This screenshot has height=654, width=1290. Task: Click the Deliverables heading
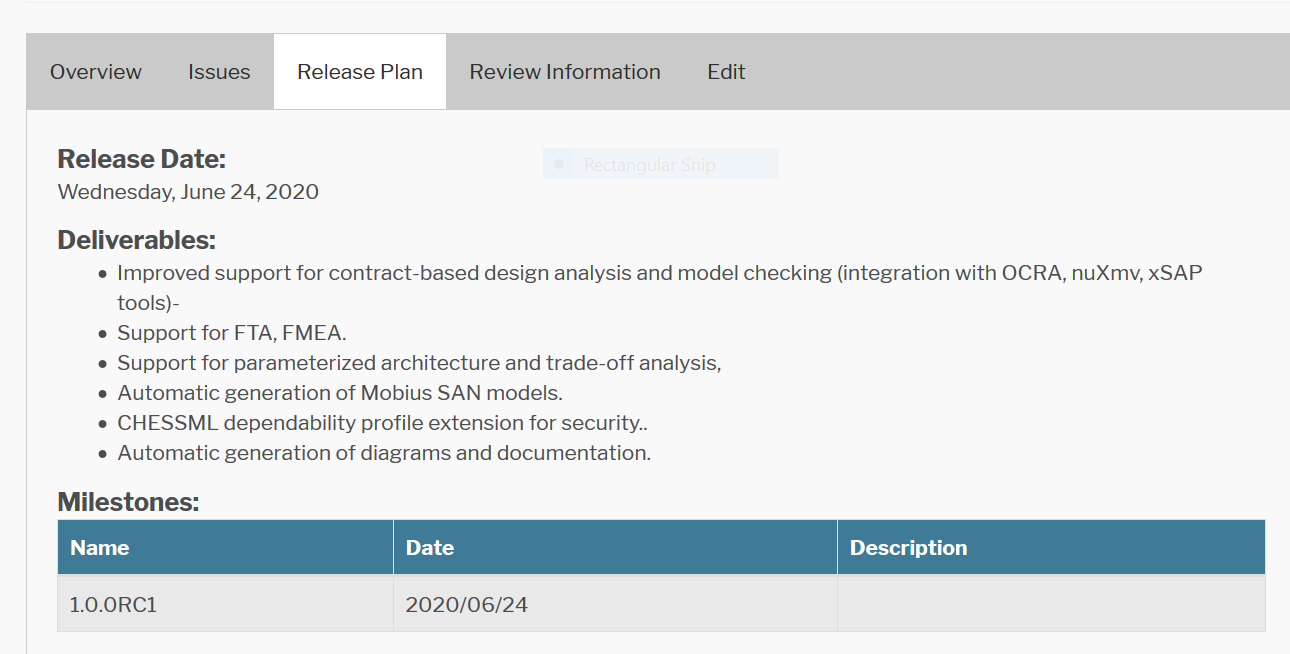coord(137,240)
